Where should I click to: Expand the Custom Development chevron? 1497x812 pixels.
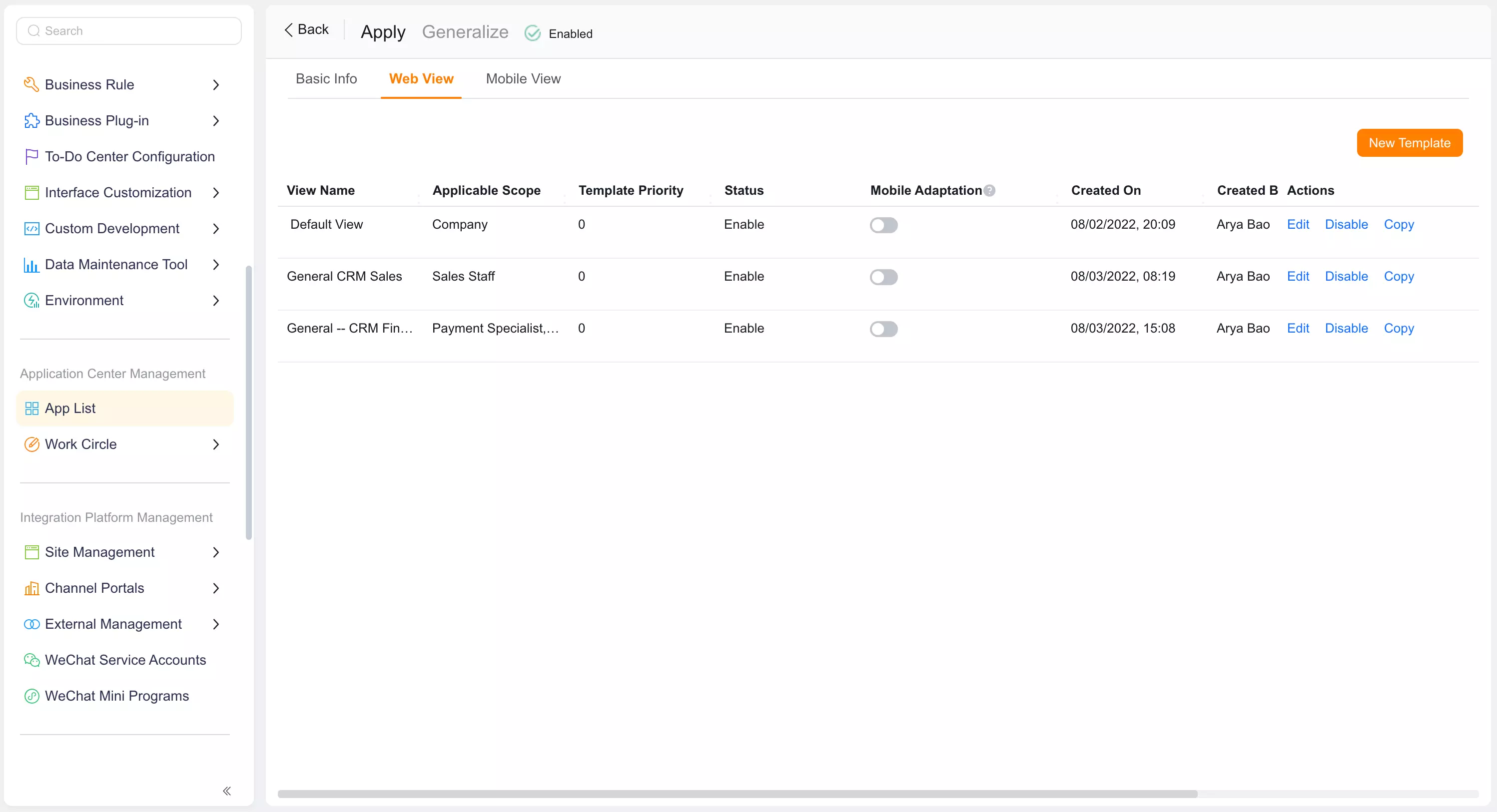[215, 229]
